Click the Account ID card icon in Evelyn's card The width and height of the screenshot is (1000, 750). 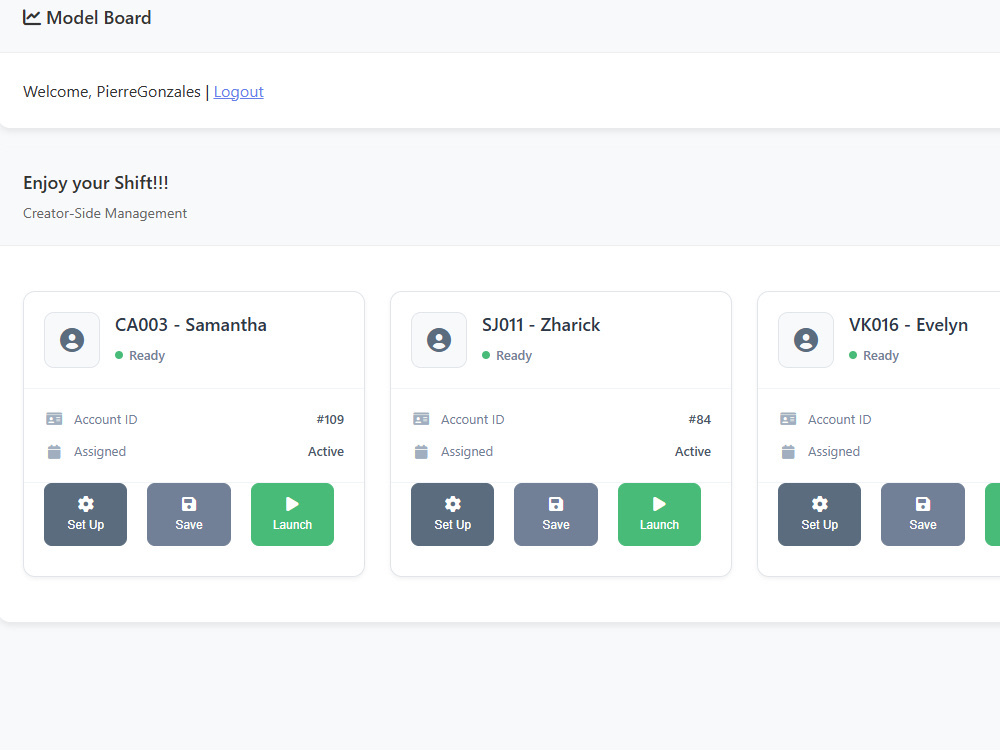(788, 419)
